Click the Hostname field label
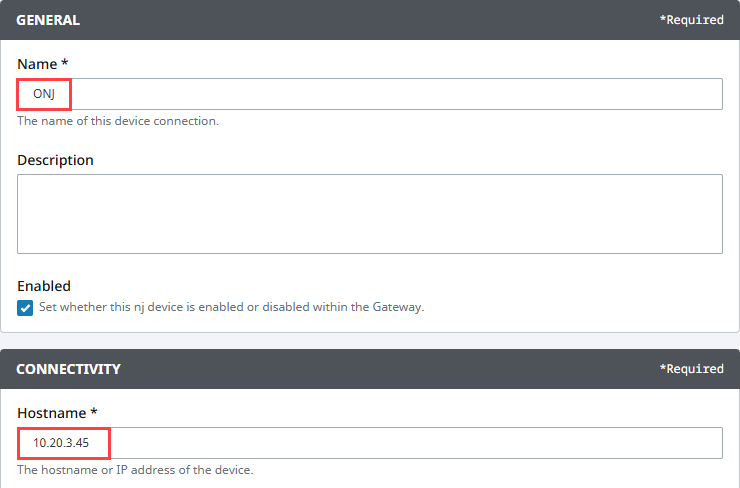Screen dimensions: 740x488 point(52,413)
